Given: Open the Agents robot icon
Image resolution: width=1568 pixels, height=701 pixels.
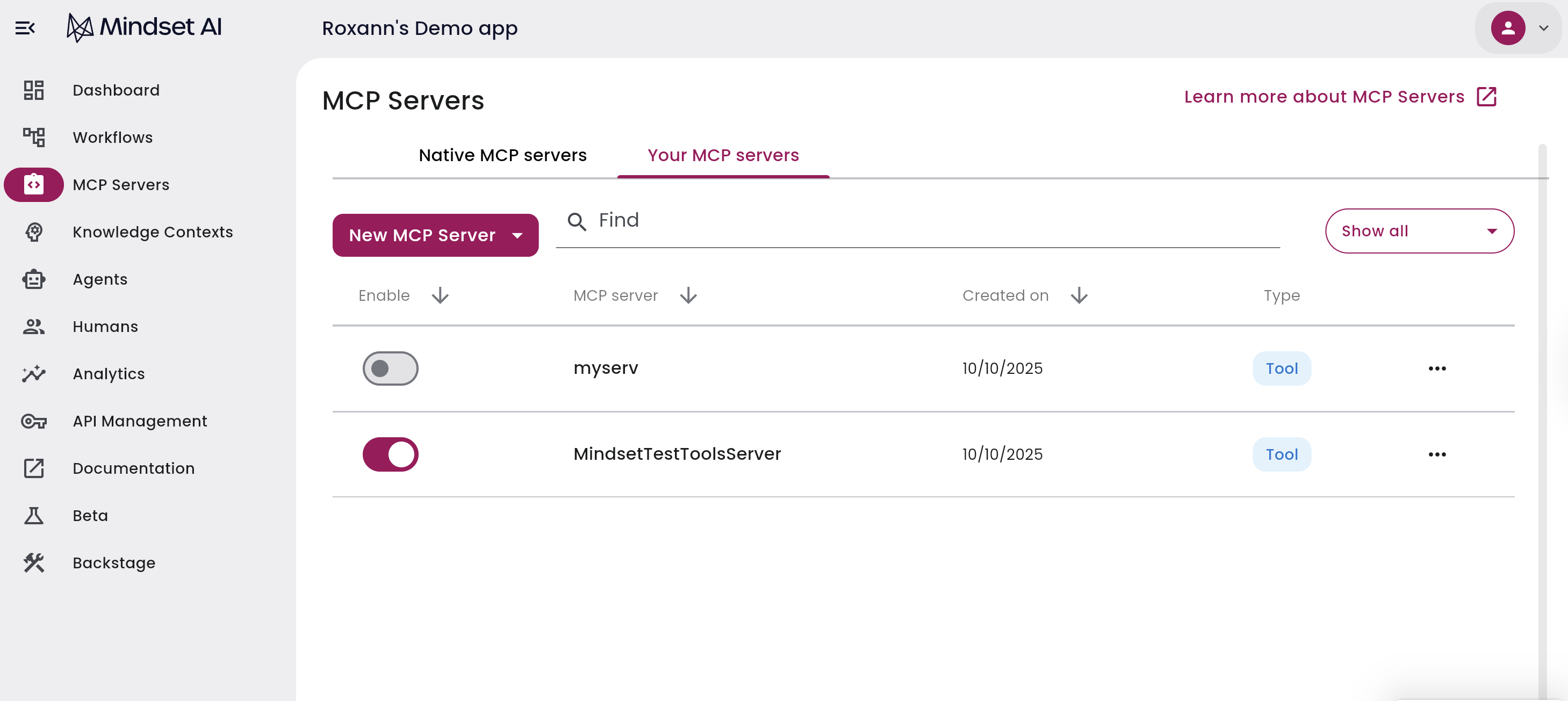Looking at the screenshot, I should [x=33, y=279].
